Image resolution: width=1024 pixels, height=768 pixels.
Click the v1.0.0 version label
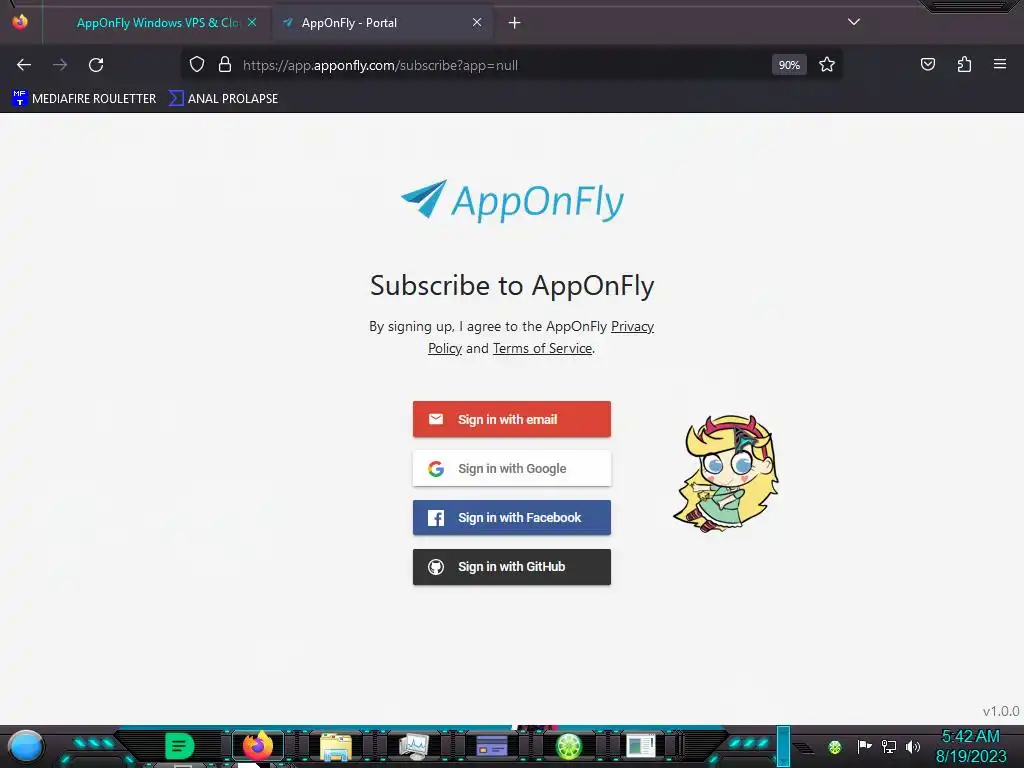(1000, 711)
